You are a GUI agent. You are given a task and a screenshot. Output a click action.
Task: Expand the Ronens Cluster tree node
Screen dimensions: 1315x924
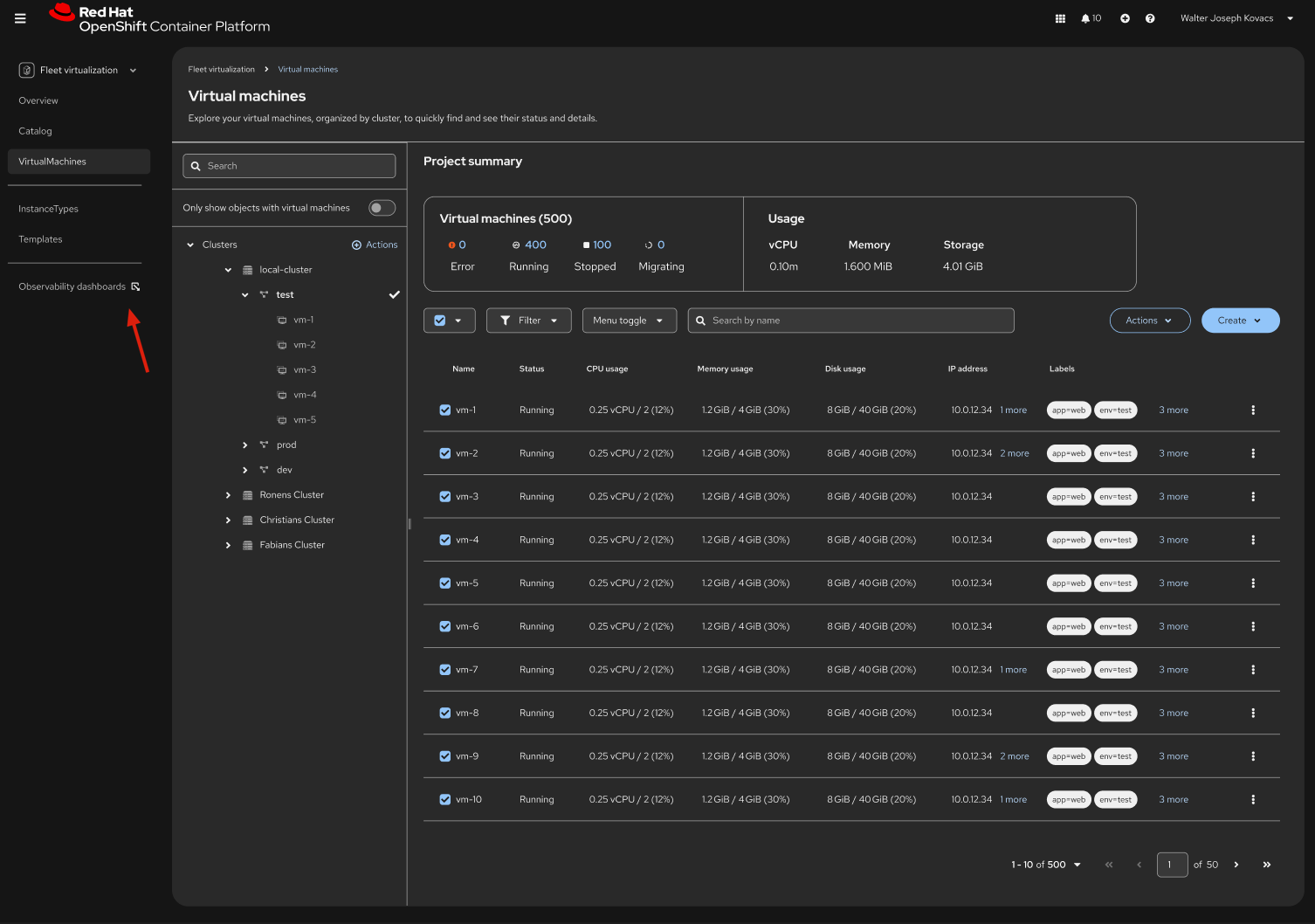[x=229, y=495]
